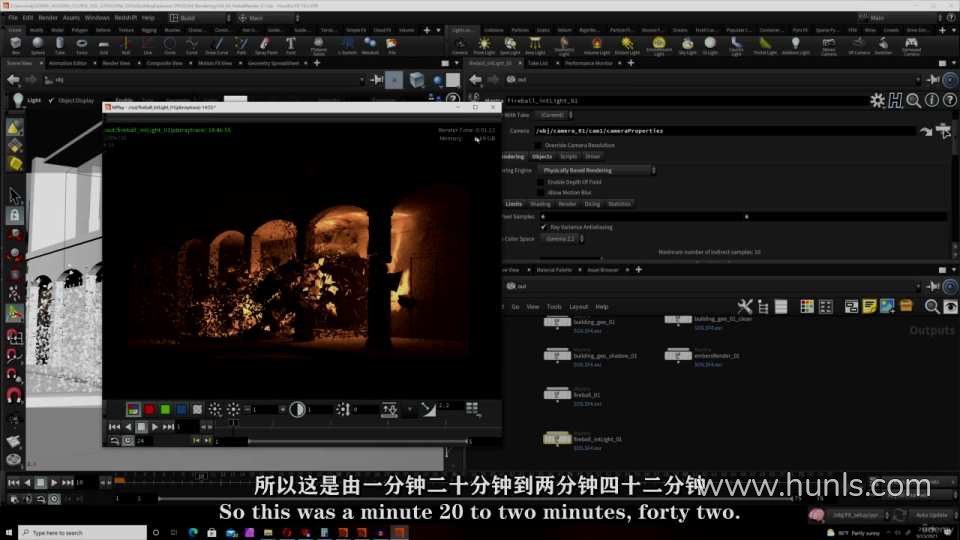The width and height of the screenshot is (960, 540).
Task: Open the Shading sub-tab
Action: click(540, 204)
